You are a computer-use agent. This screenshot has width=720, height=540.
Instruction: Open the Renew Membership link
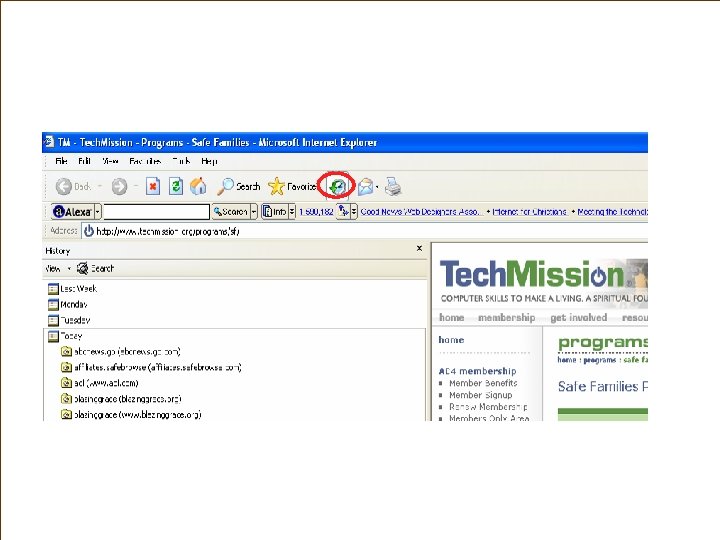[488, 407]
